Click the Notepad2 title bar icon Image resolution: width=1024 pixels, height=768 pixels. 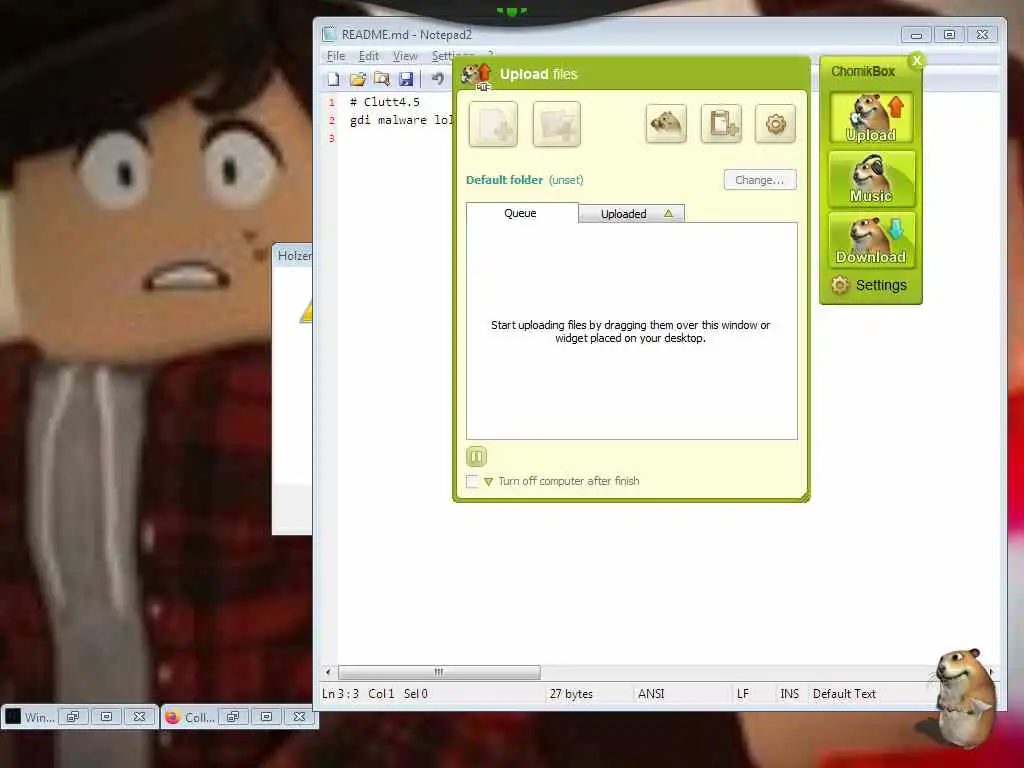click(329, 34)
